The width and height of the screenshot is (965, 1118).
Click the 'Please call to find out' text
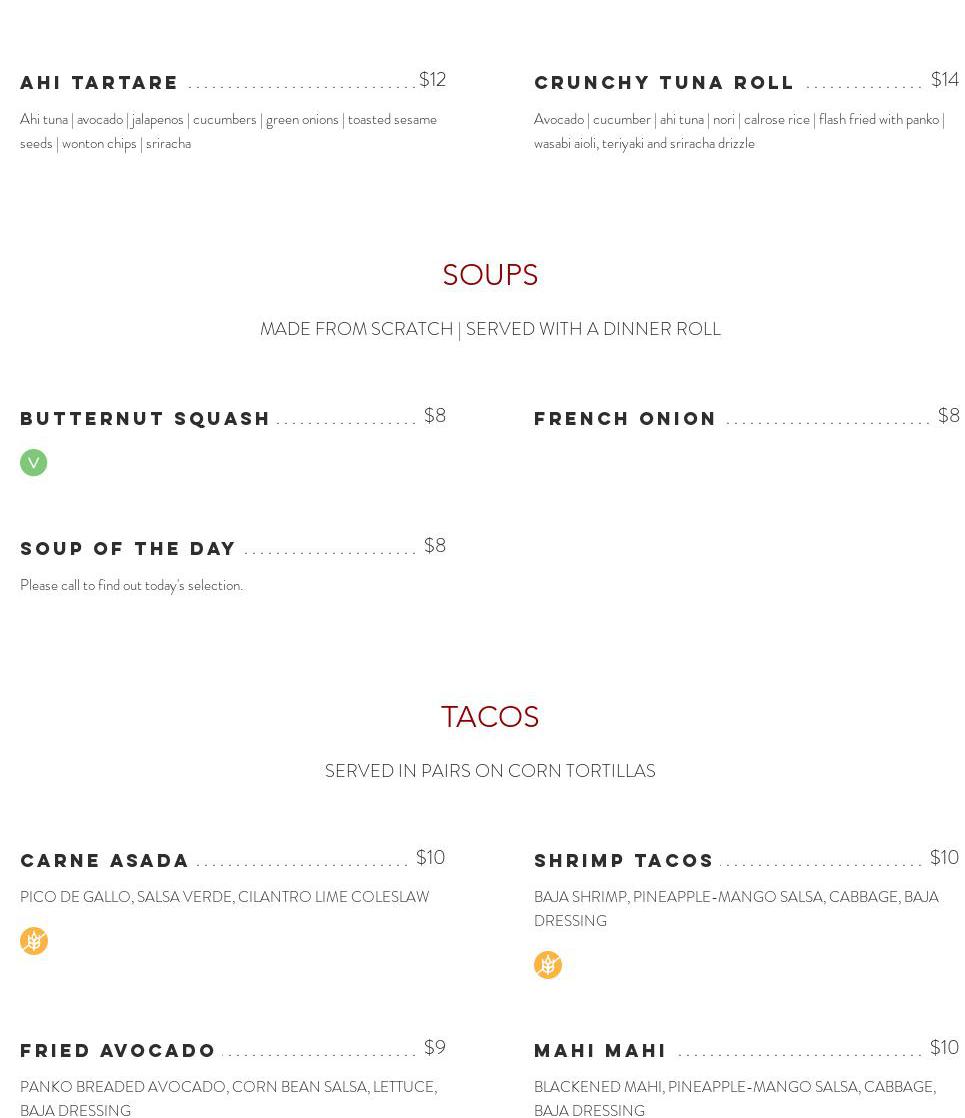(131, 585)
